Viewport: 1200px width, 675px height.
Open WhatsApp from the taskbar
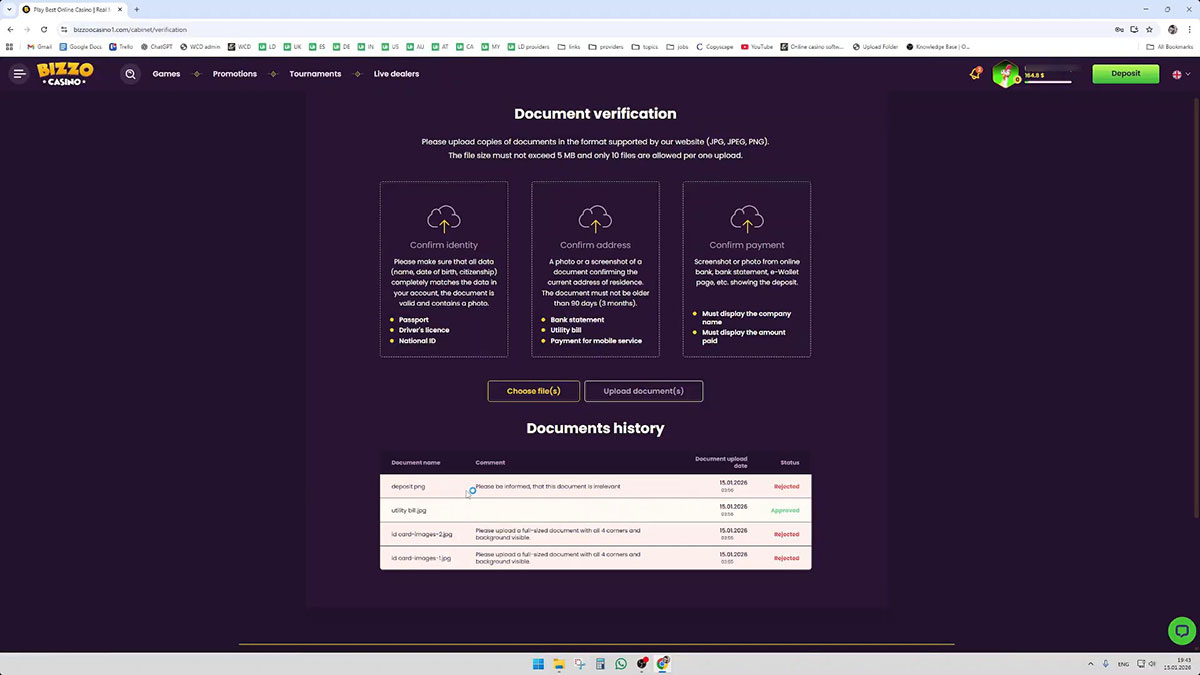click(621, 664)
